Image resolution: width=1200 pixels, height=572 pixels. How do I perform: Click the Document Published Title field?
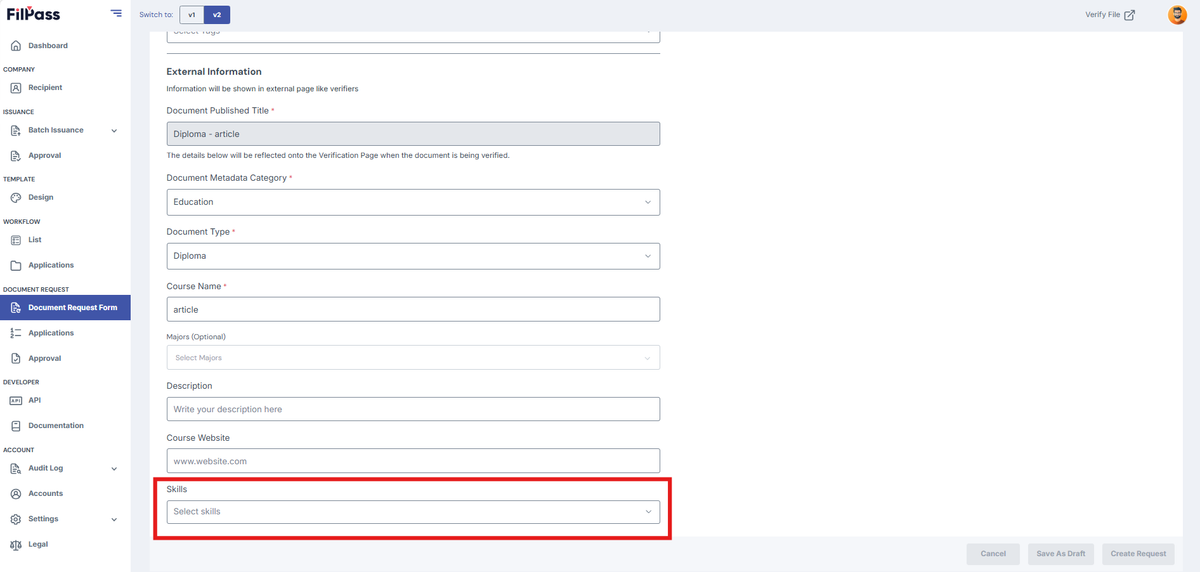click(413, 134)
